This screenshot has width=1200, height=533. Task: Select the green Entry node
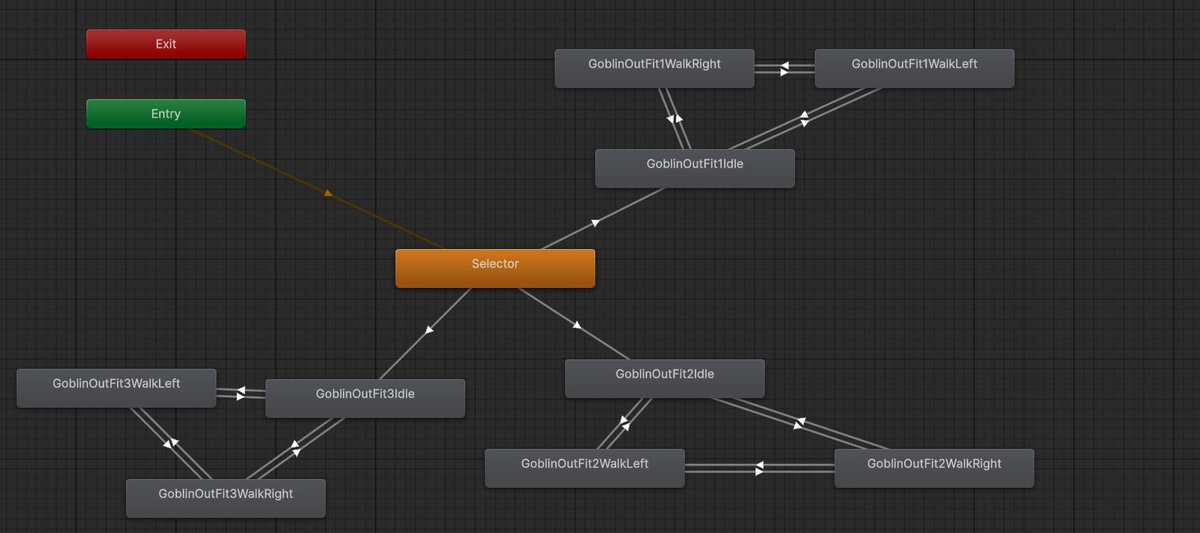pos(166,114)
